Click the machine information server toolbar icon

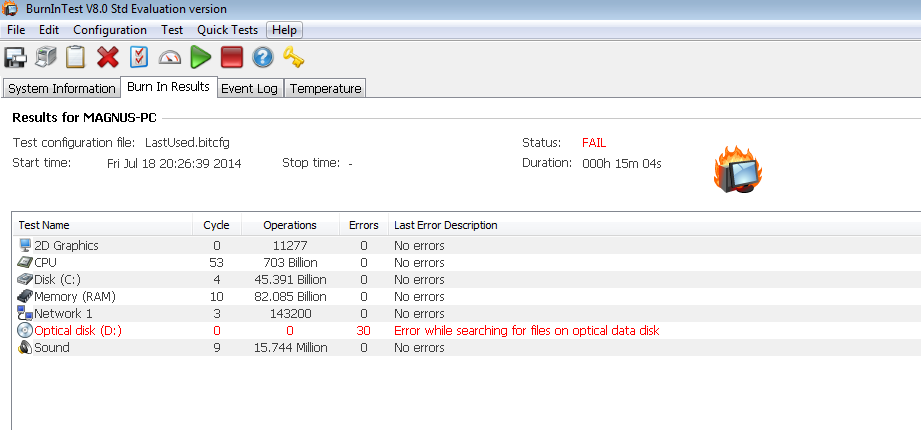(46, 57)
